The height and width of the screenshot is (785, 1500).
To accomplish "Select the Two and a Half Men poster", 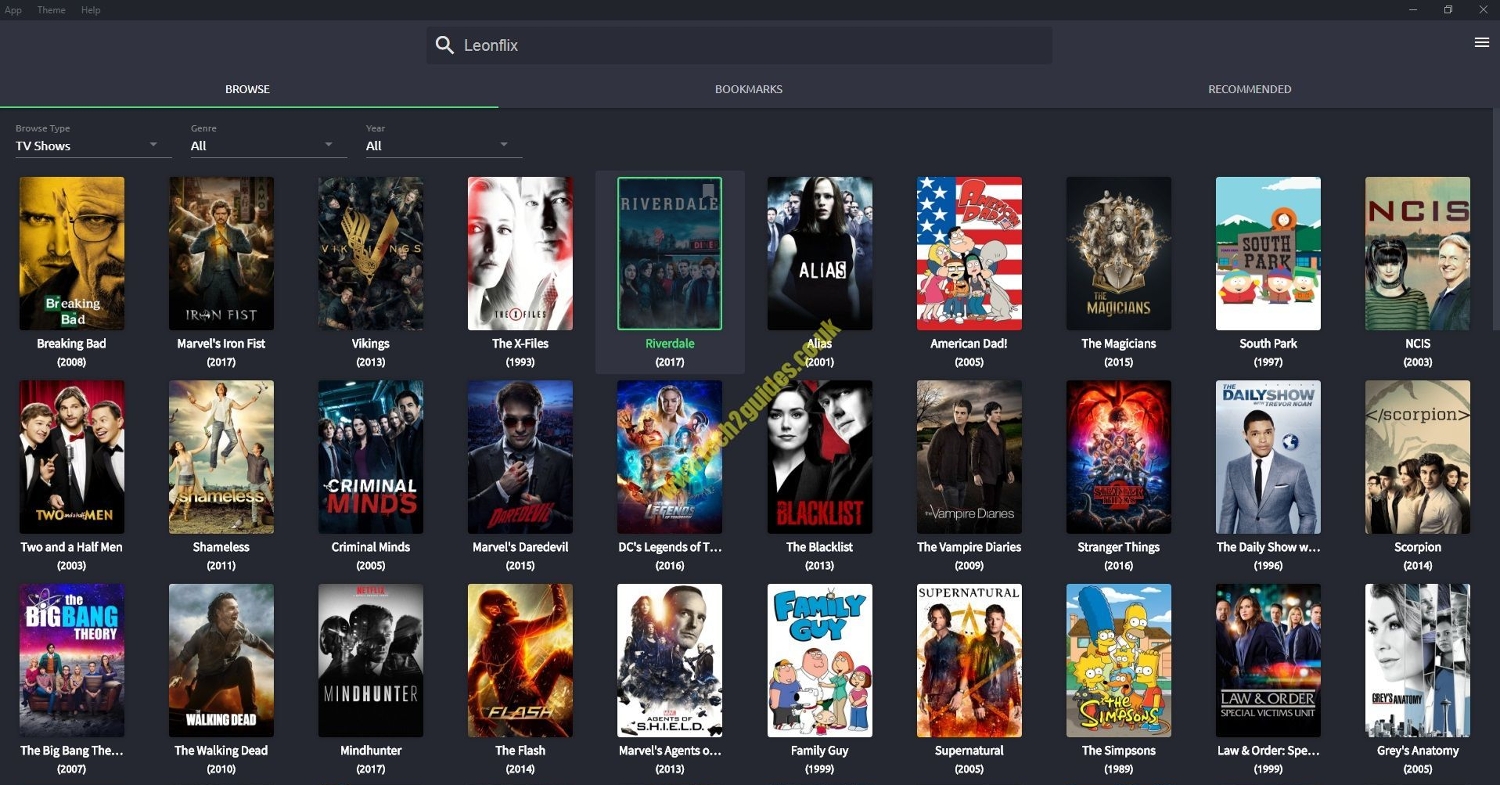I will (x=72, y=457).
